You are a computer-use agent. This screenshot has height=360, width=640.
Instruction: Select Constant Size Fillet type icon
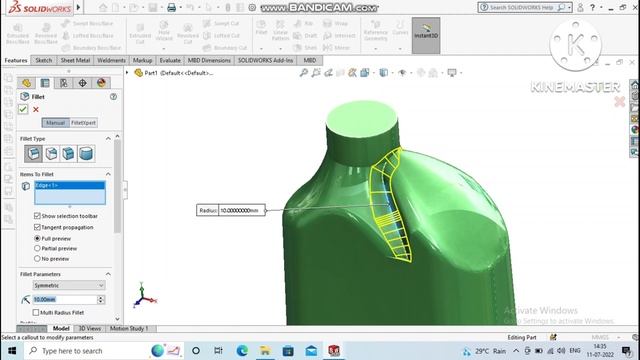tap(33, 153)
